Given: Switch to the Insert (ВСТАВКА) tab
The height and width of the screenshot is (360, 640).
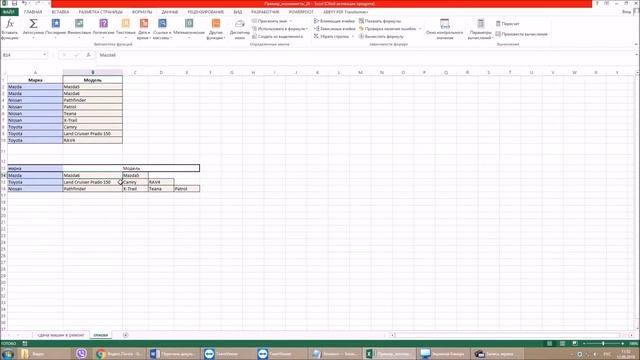Looking at the screenshot, I should [x=60, y=12].
